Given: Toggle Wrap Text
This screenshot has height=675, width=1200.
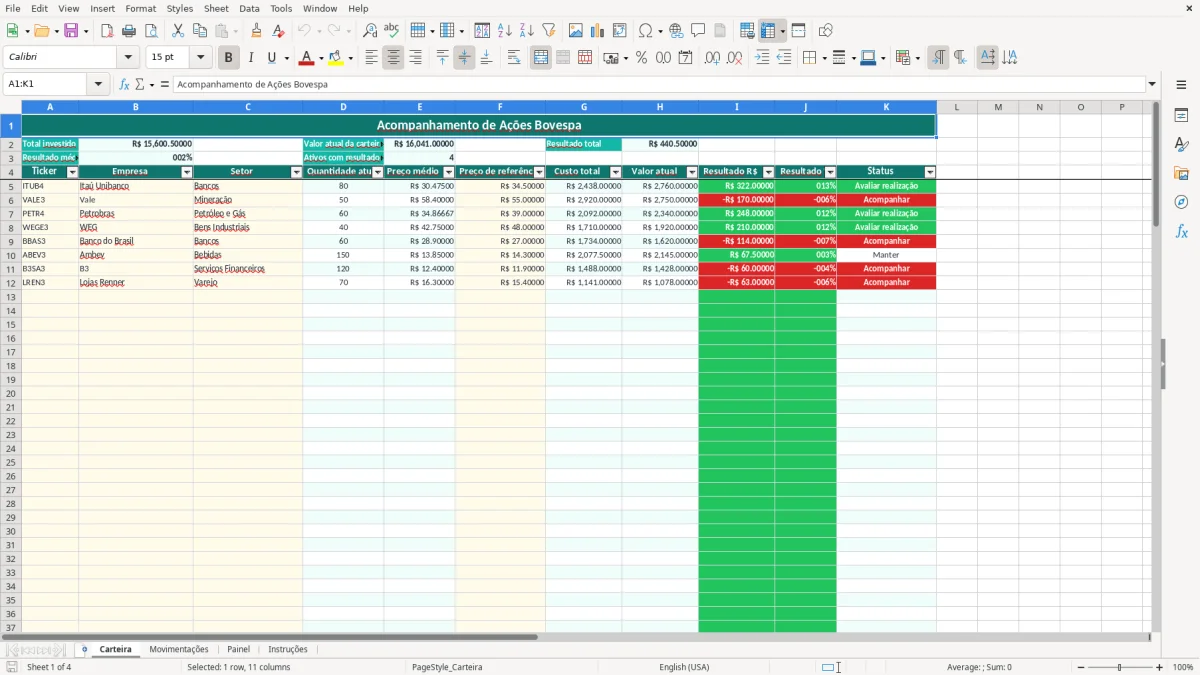Looking at the screenshot, I should tap(514, 58).
